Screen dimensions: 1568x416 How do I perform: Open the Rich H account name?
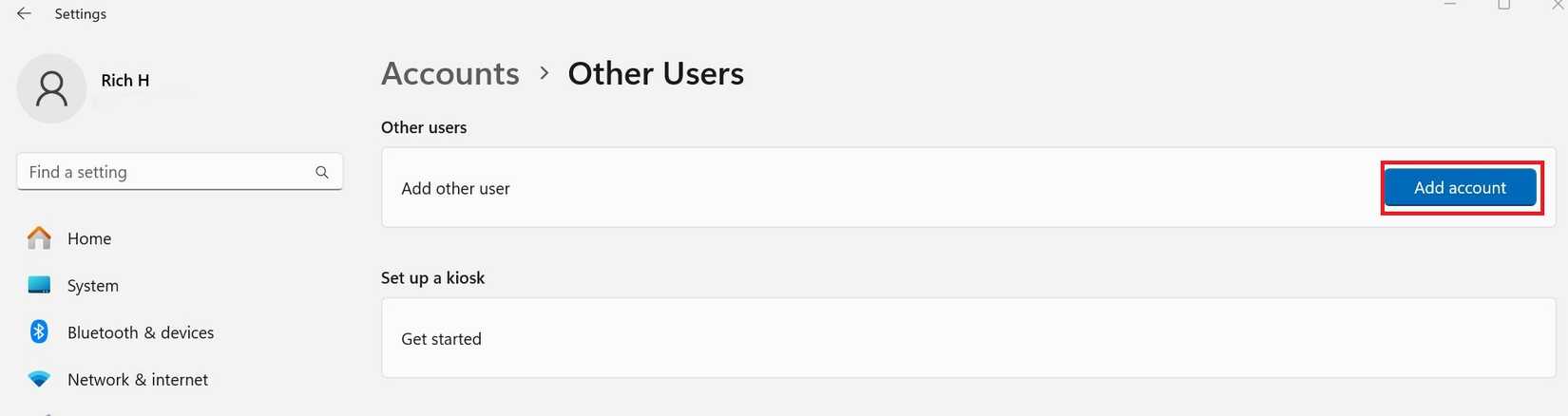[125, 81]
